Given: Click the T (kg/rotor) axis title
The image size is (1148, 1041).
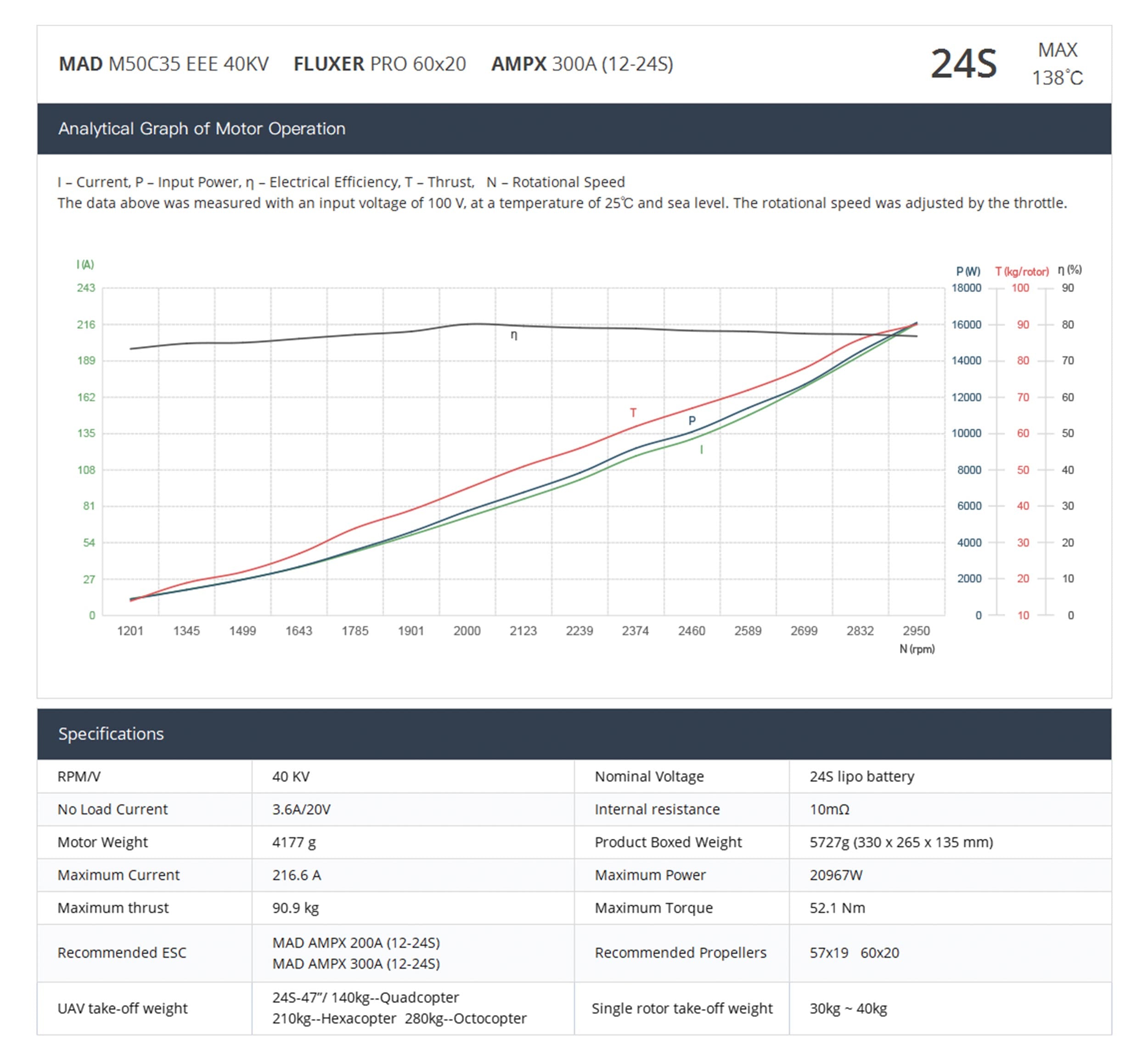Looking at the screenshot, I should [1022, 272].
